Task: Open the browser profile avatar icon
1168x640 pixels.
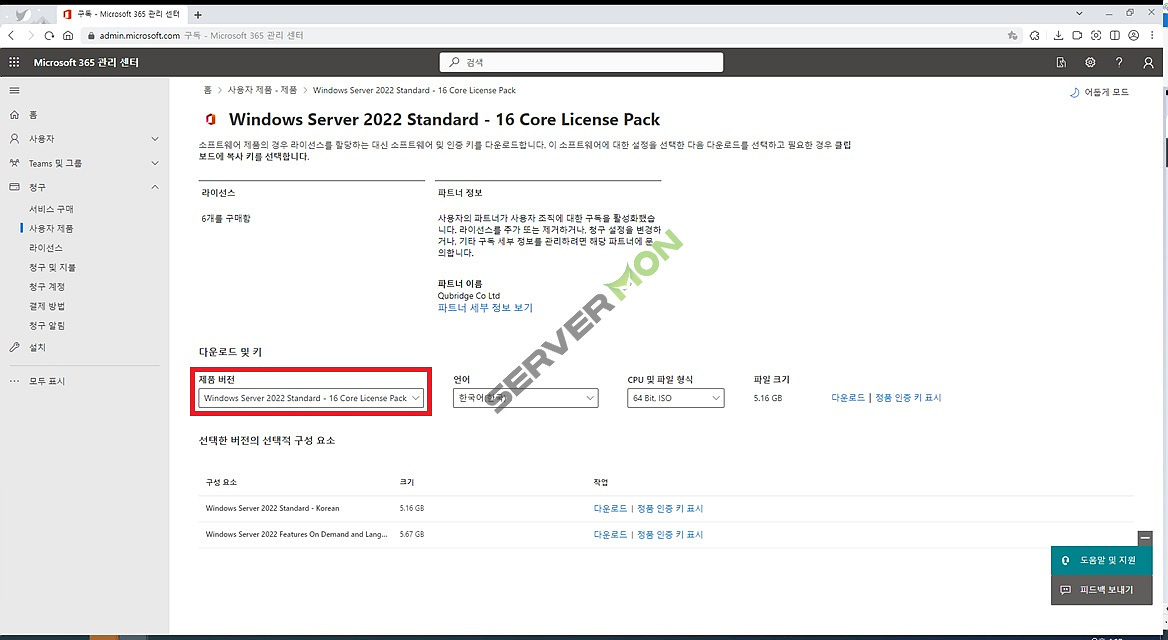Action: (x=1133, y=35)
